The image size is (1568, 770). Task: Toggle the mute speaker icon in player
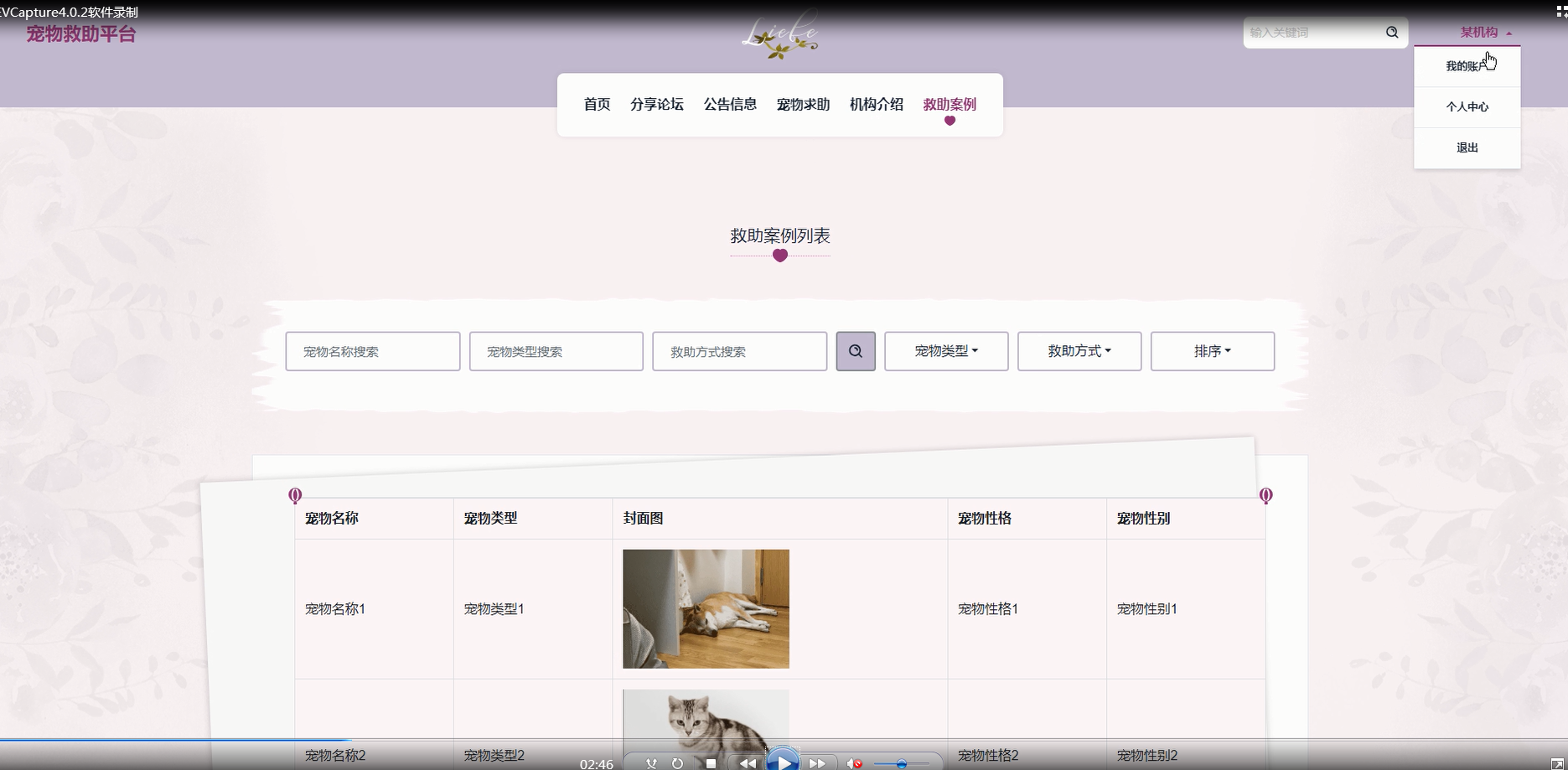(x=854, y=763)
